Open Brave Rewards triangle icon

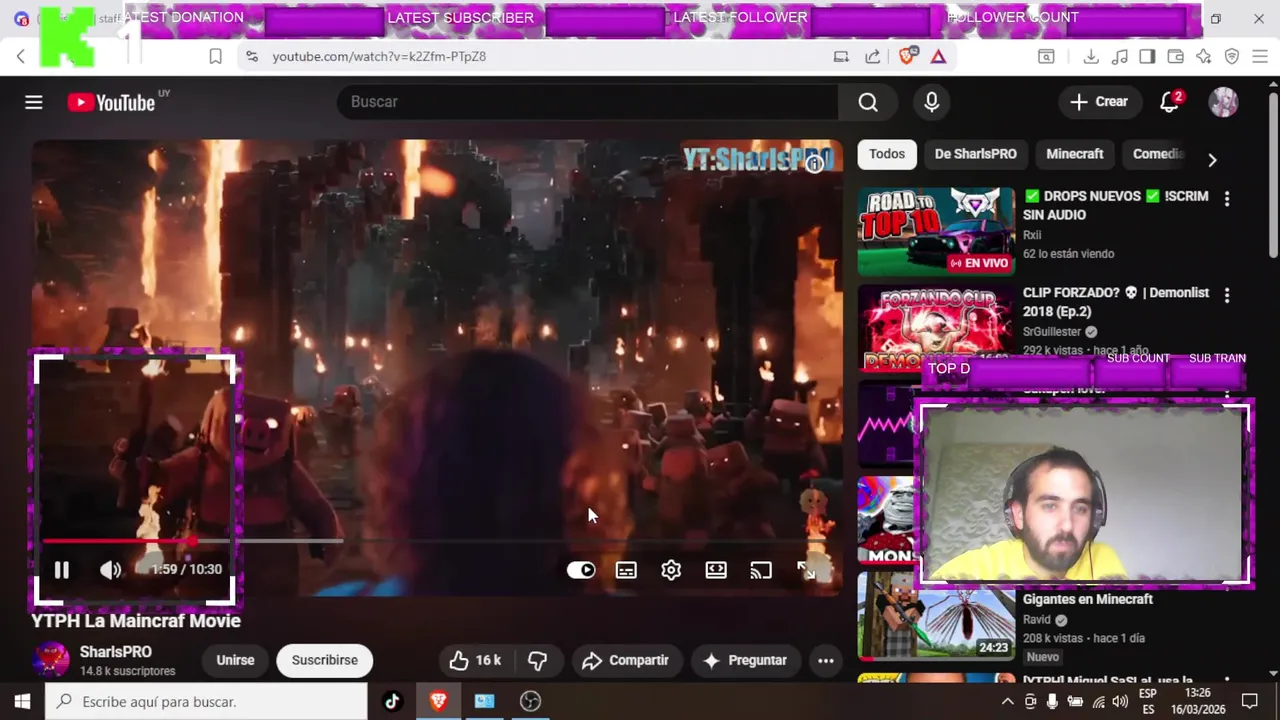938,57
